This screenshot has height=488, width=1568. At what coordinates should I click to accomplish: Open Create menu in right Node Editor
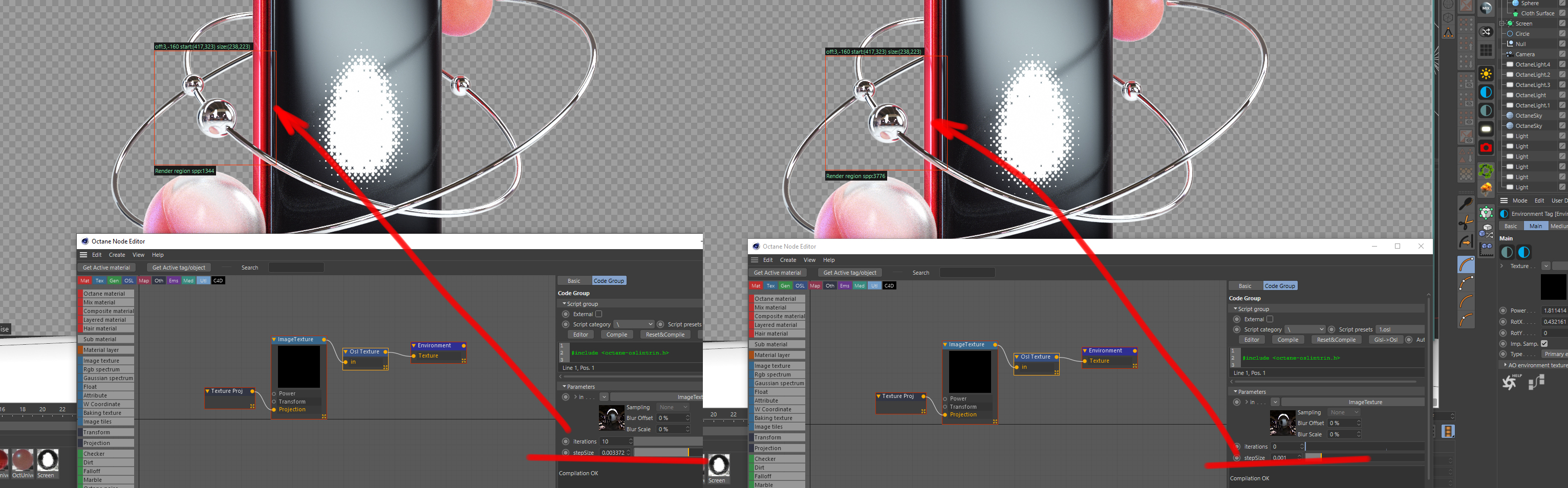coord(788,260)
